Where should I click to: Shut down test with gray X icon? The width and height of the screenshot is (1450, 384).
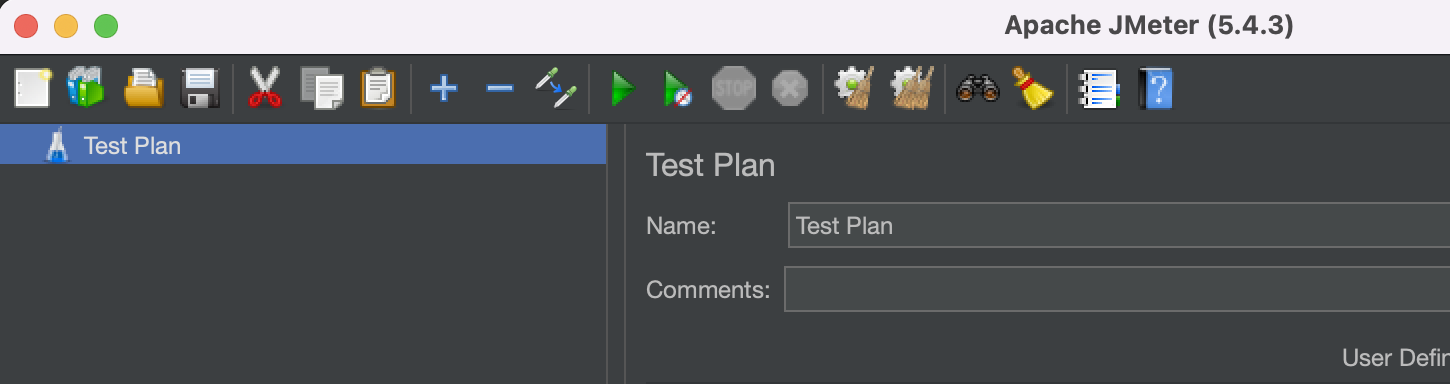790,89
